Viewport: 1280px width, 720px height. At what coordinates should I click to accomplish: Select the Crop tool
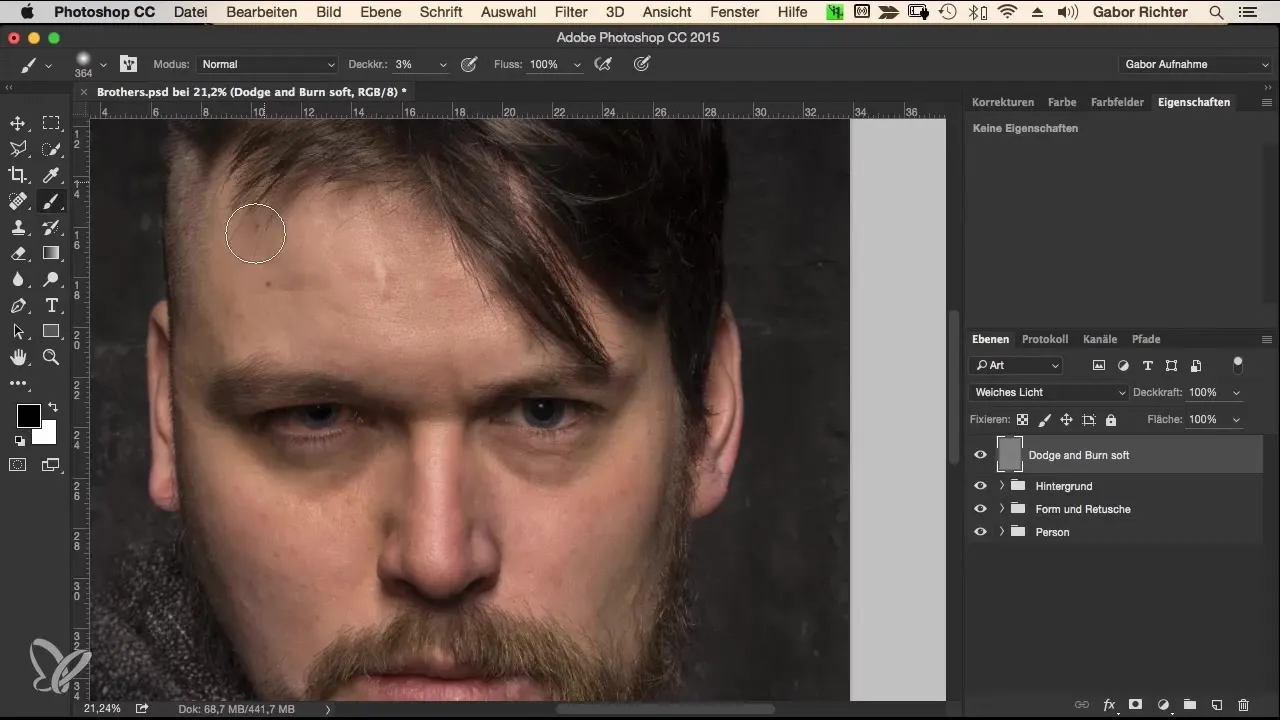tap(18, 175)
